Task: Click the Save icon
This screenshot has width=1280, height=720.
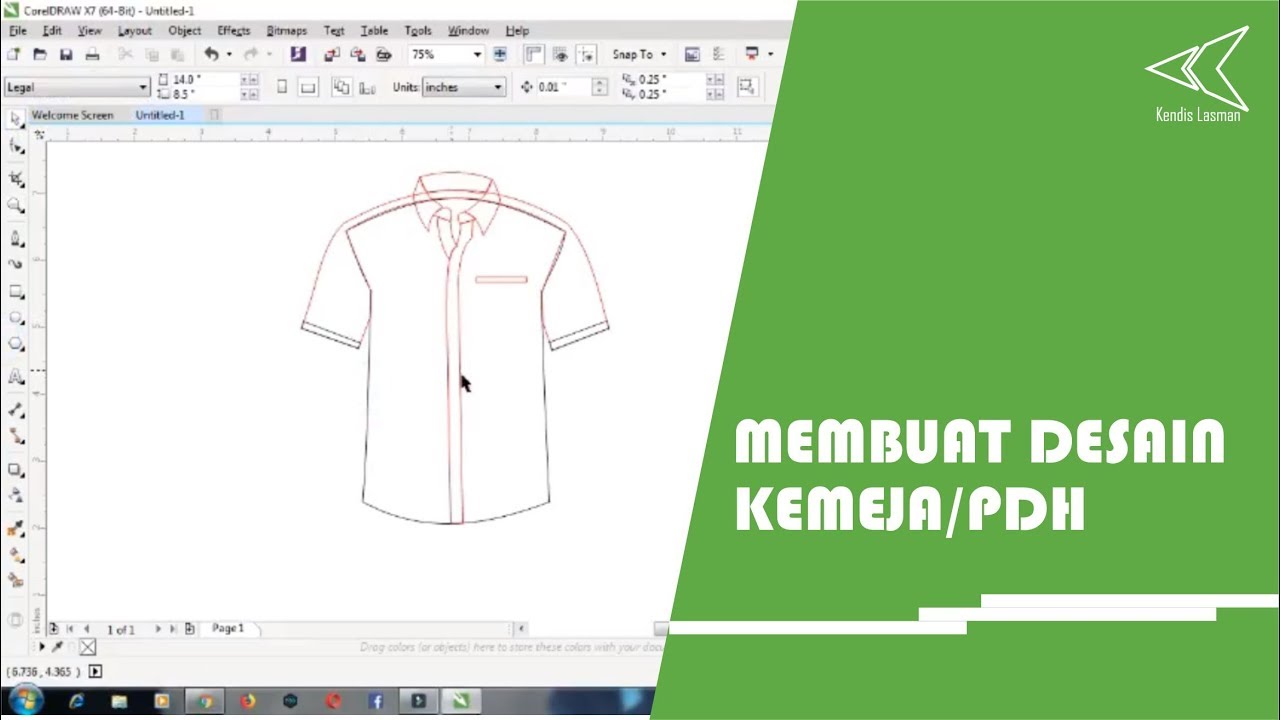Action: pos(66,54)
